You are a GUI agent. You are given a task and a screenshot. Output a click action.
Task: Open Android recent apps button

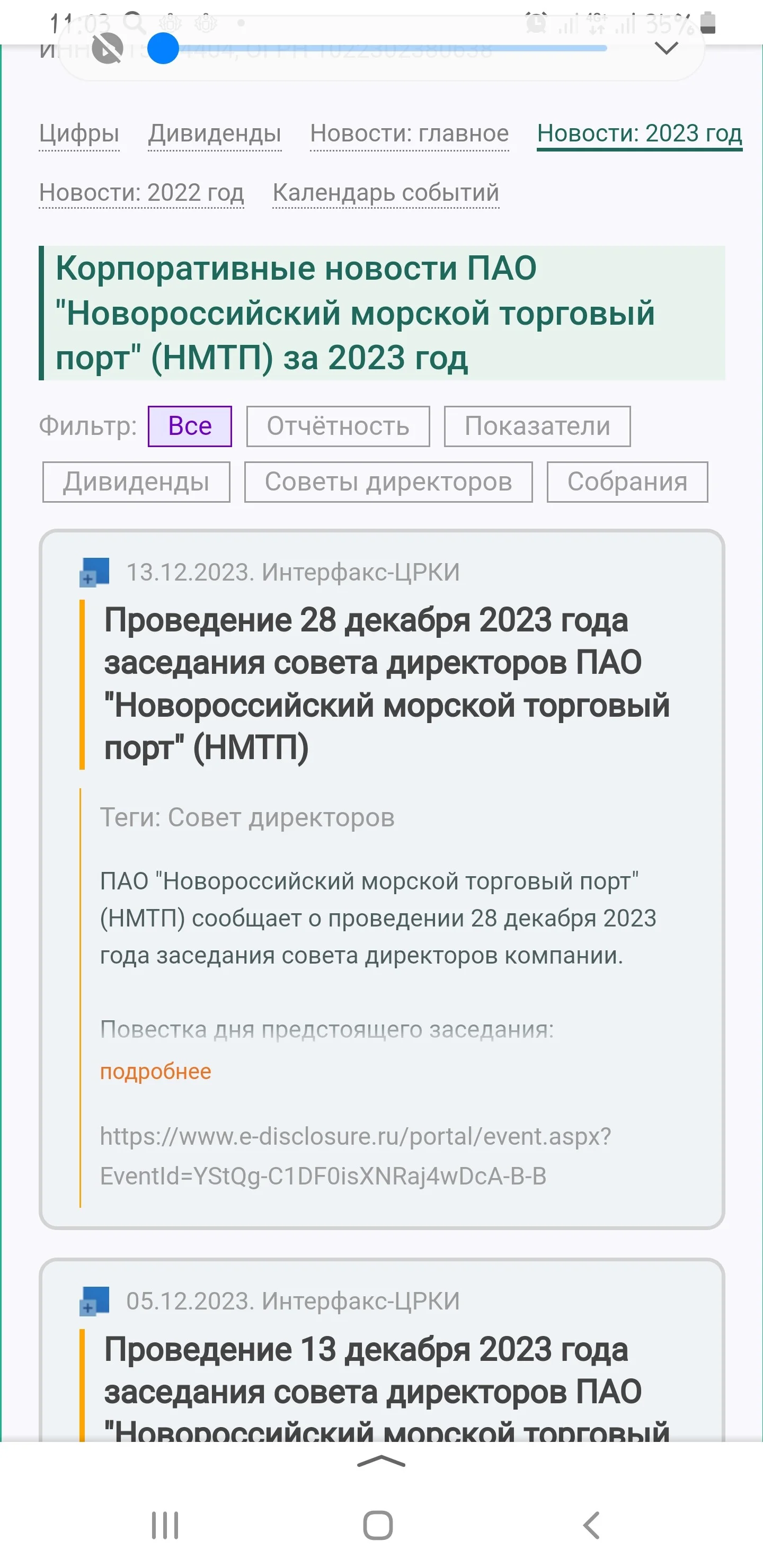tap(165, 1525)
